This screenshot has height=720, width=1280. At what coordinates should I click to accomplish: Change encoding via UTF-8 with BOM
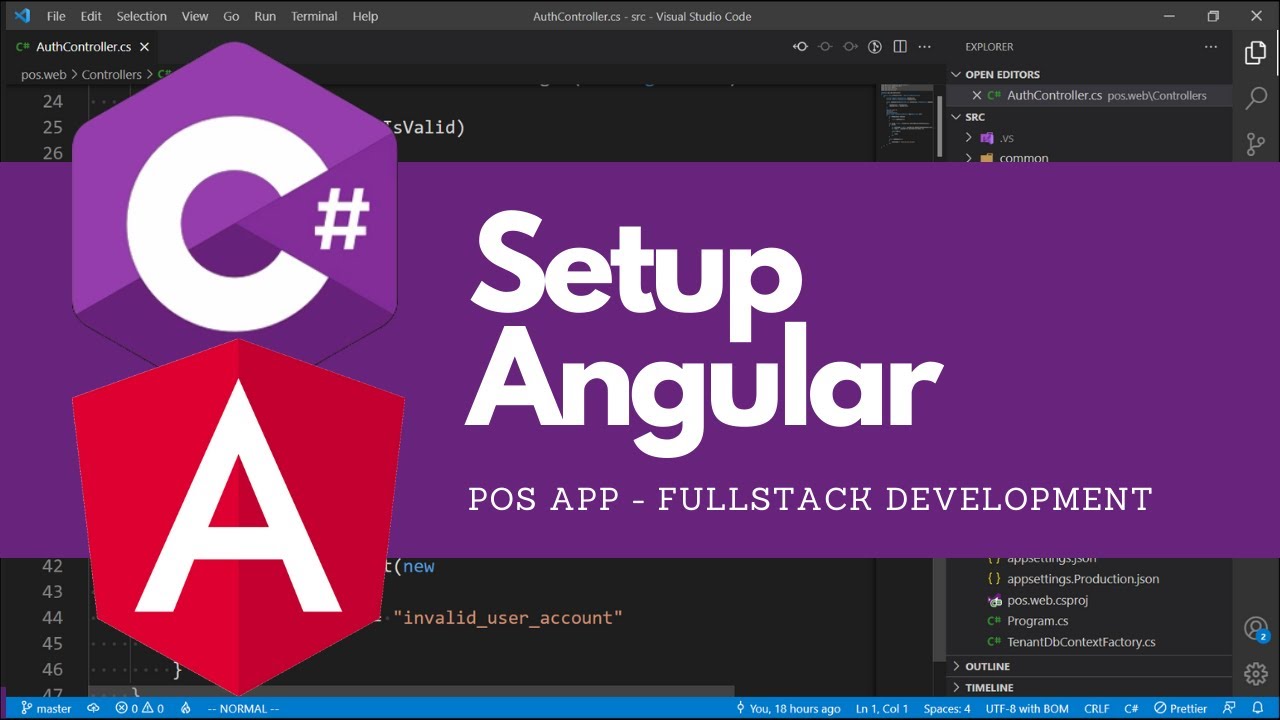point(1027,708)
